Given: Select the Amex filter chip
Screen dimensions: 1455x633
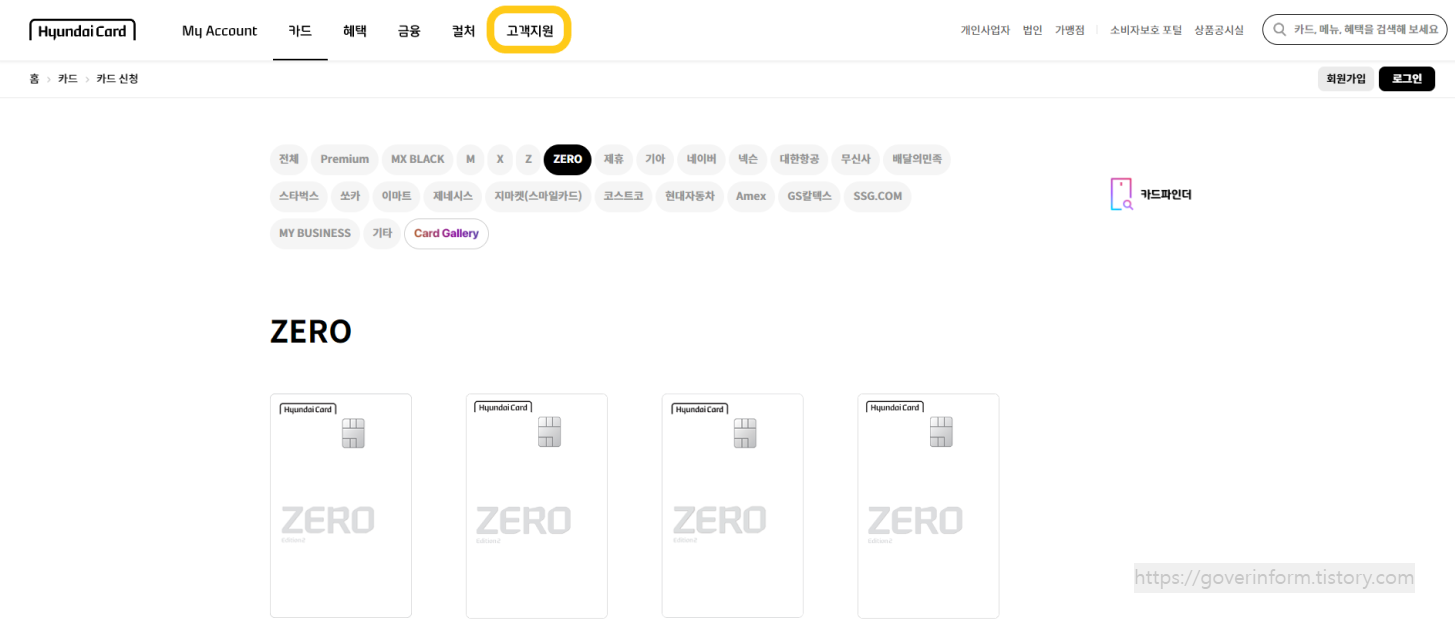Looking at the screenshot, I should coord(751,196).
